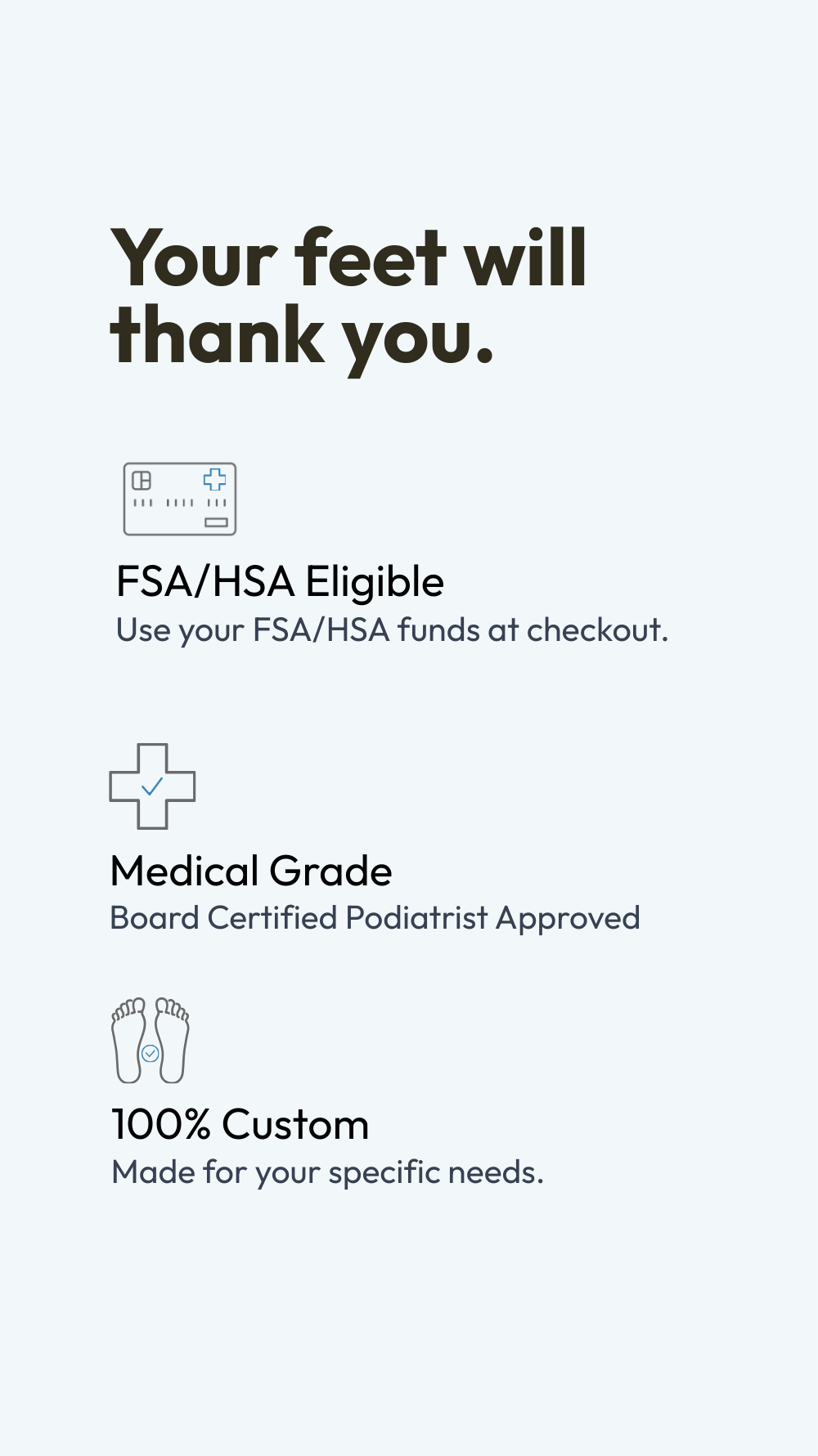Image resolution: width=818 pixels, height=1456 pixels.
Task: Click "Made for your specific needs." text
Action: [327, 1172]
